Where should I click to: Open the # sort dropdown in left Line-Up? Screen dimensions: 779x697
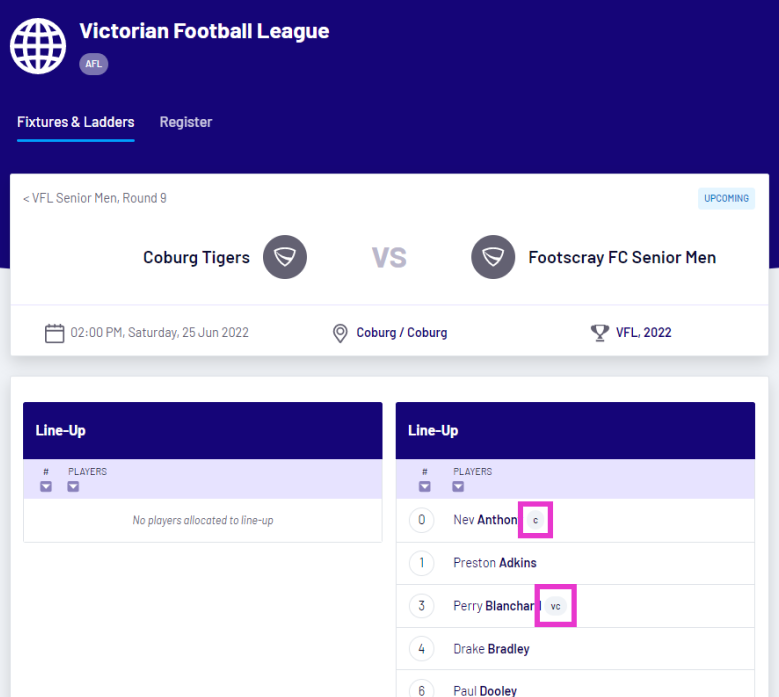46,487
